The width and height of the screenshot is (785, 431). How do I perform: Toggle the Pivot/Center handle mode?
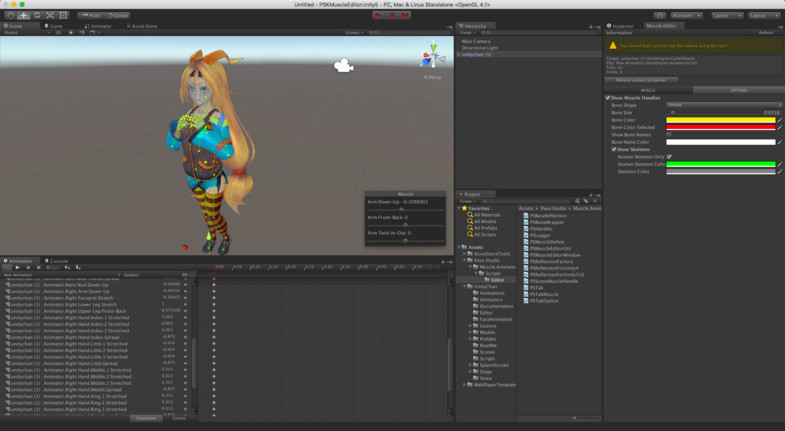pos(91,16)
